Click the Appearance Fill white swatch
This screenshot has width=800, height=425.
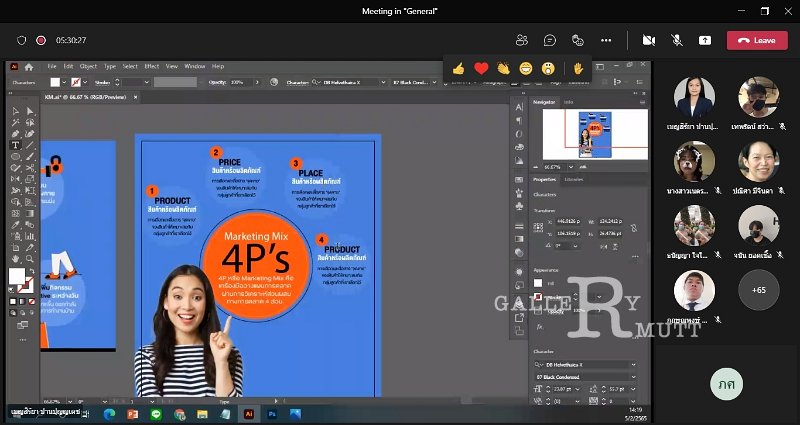tap(538, 283)
